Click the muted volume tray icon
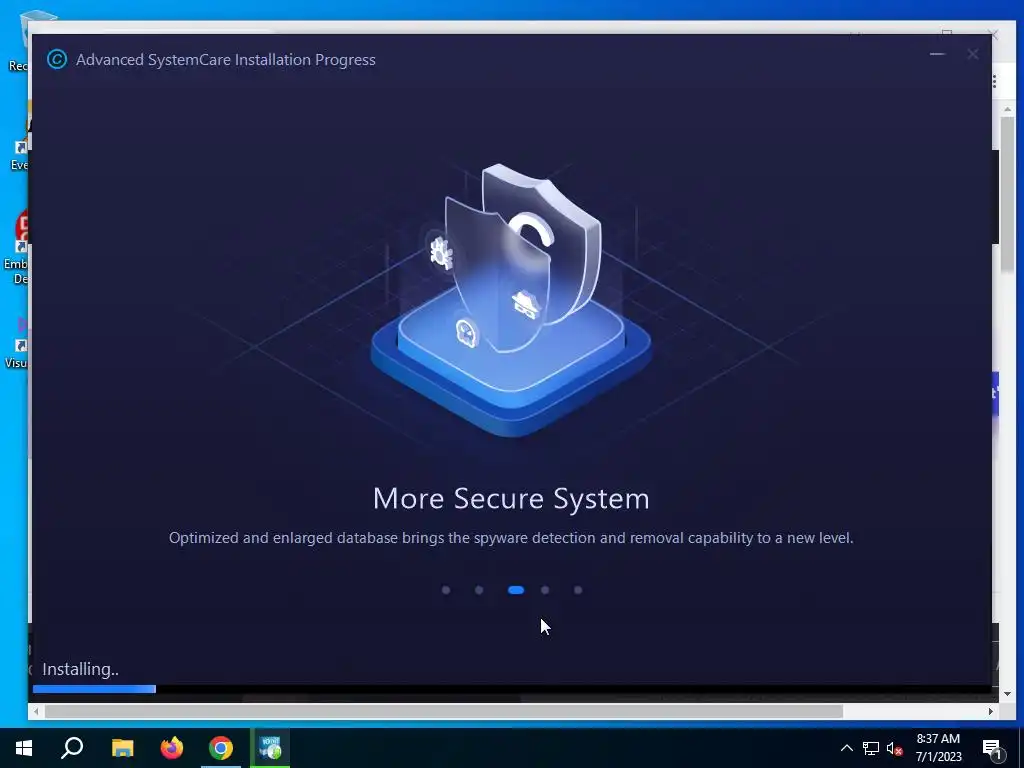 click(x=895, y=748)
